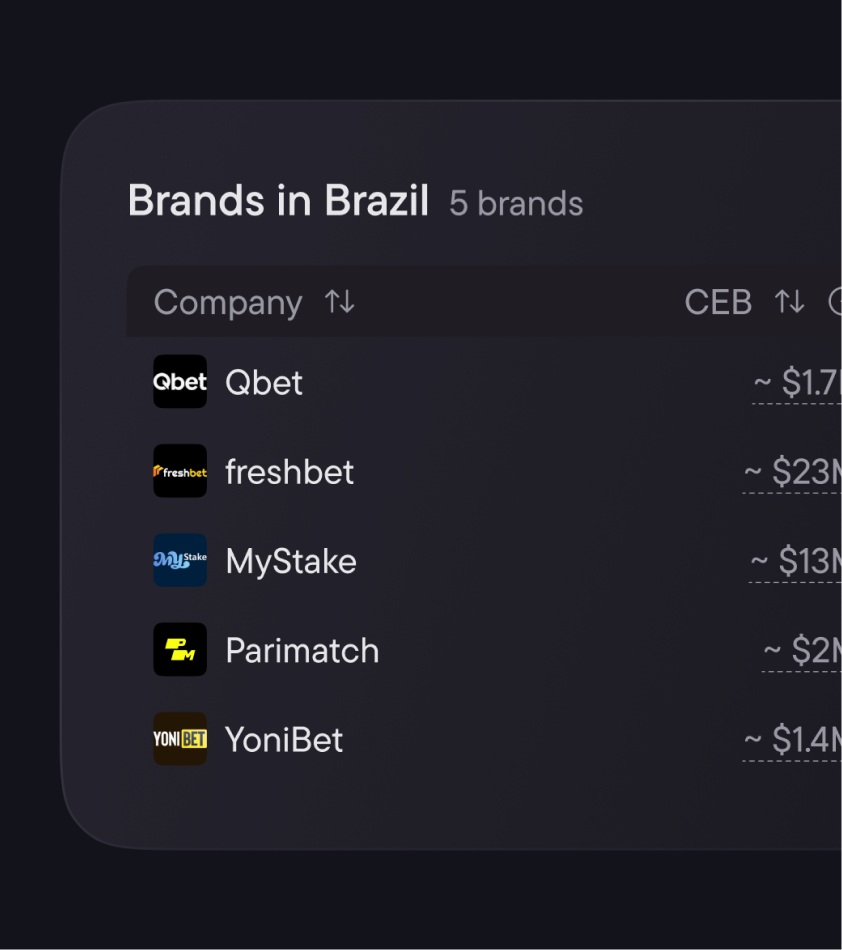842x950 pixels.
Task: Open the Parimatch brand name
Action: 302,650
